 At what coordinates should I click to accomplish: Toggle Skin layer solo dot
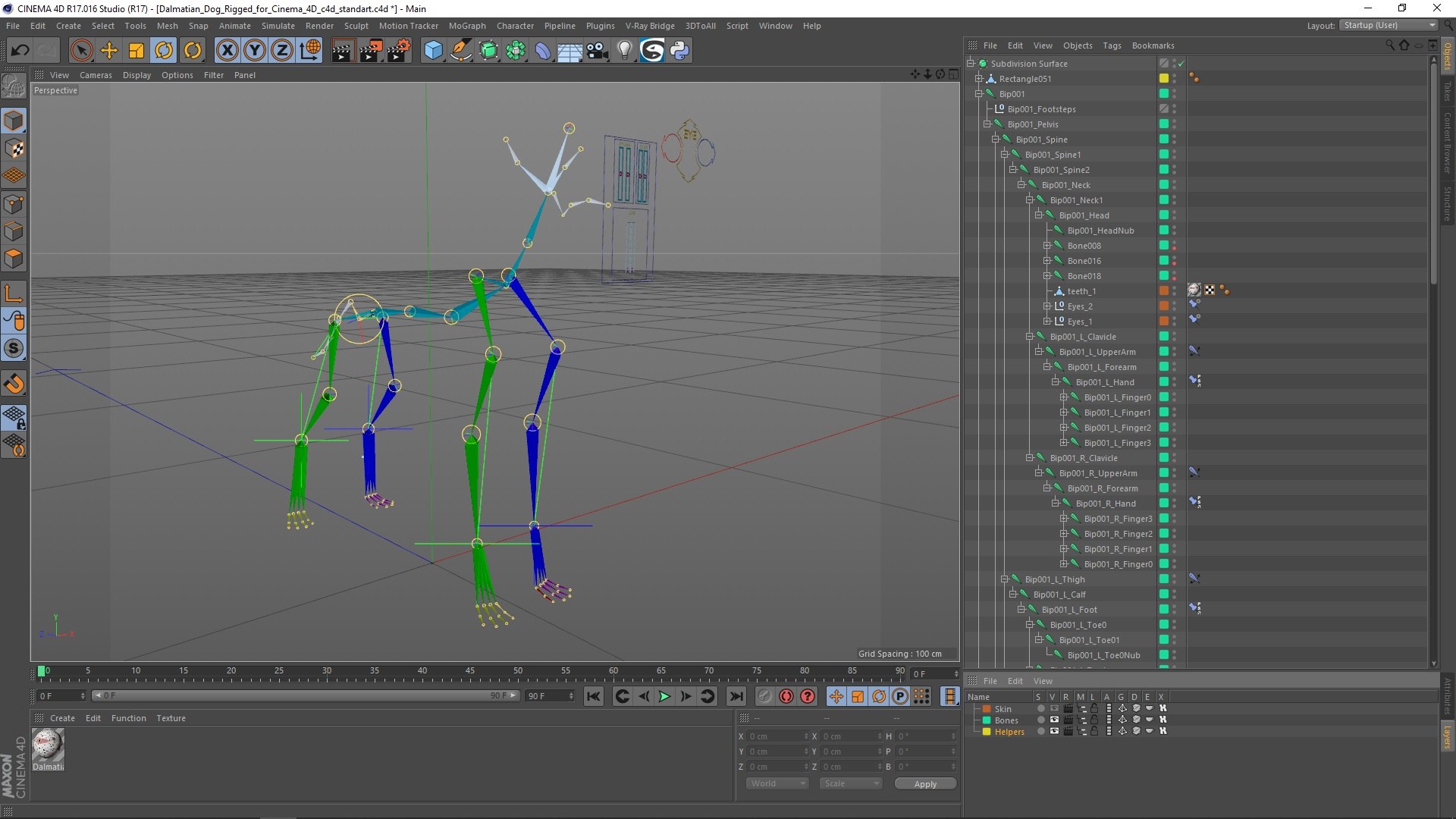pos(1040,709)
